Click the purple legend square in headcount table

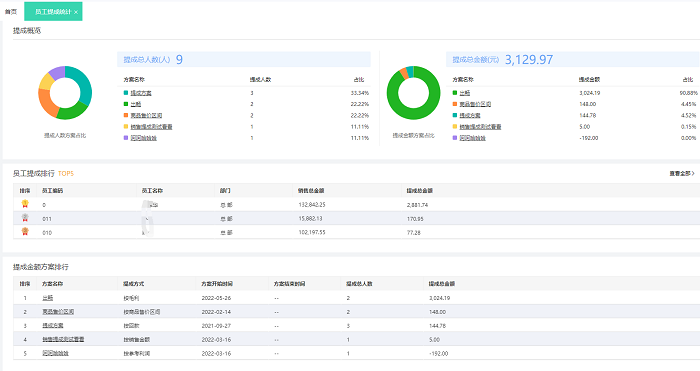pyautogui.click(x=126, y=138)
